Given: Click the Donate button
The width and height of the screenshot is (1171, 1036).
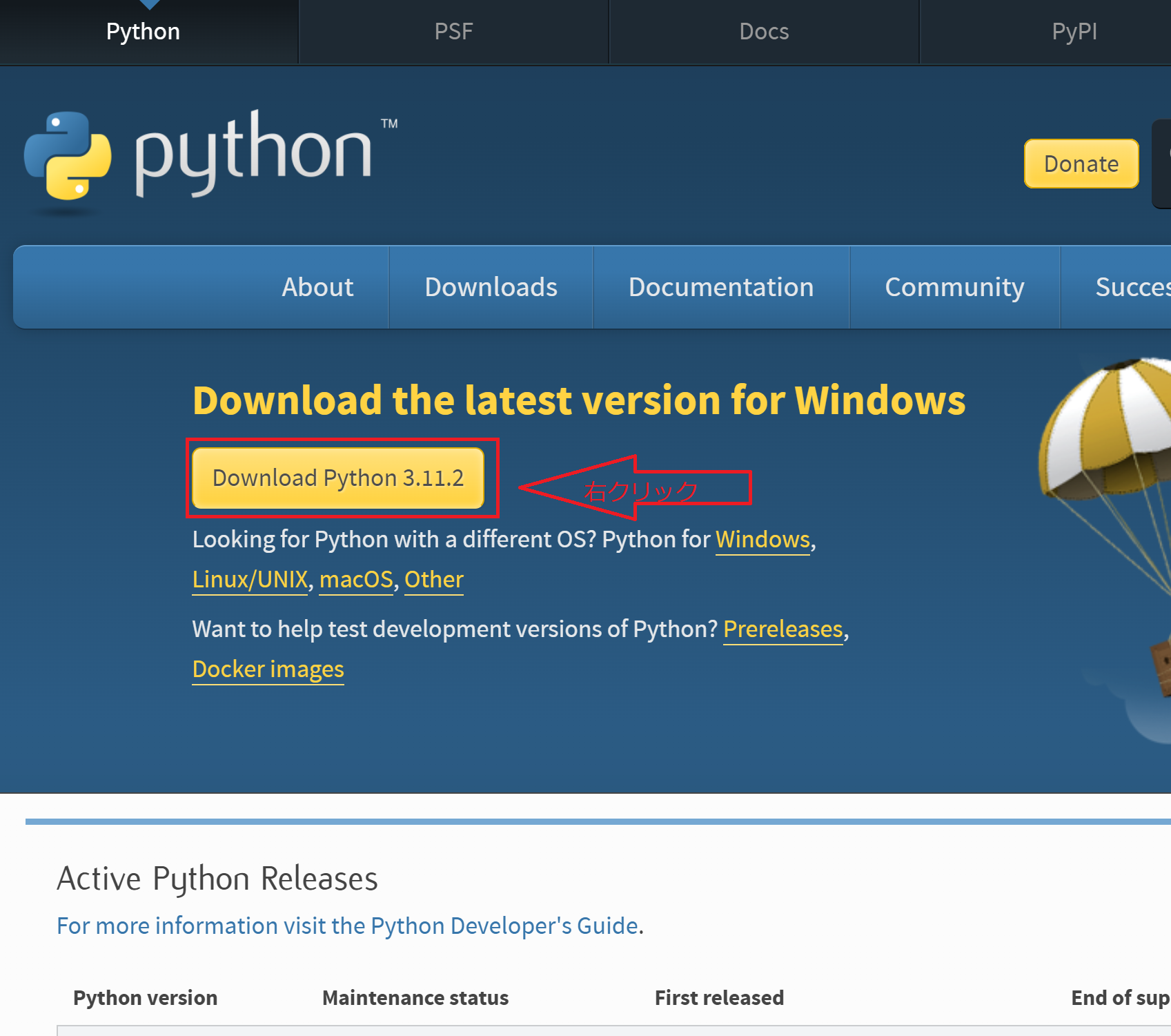Looking at the screenshot, I should pos(1081,164).
